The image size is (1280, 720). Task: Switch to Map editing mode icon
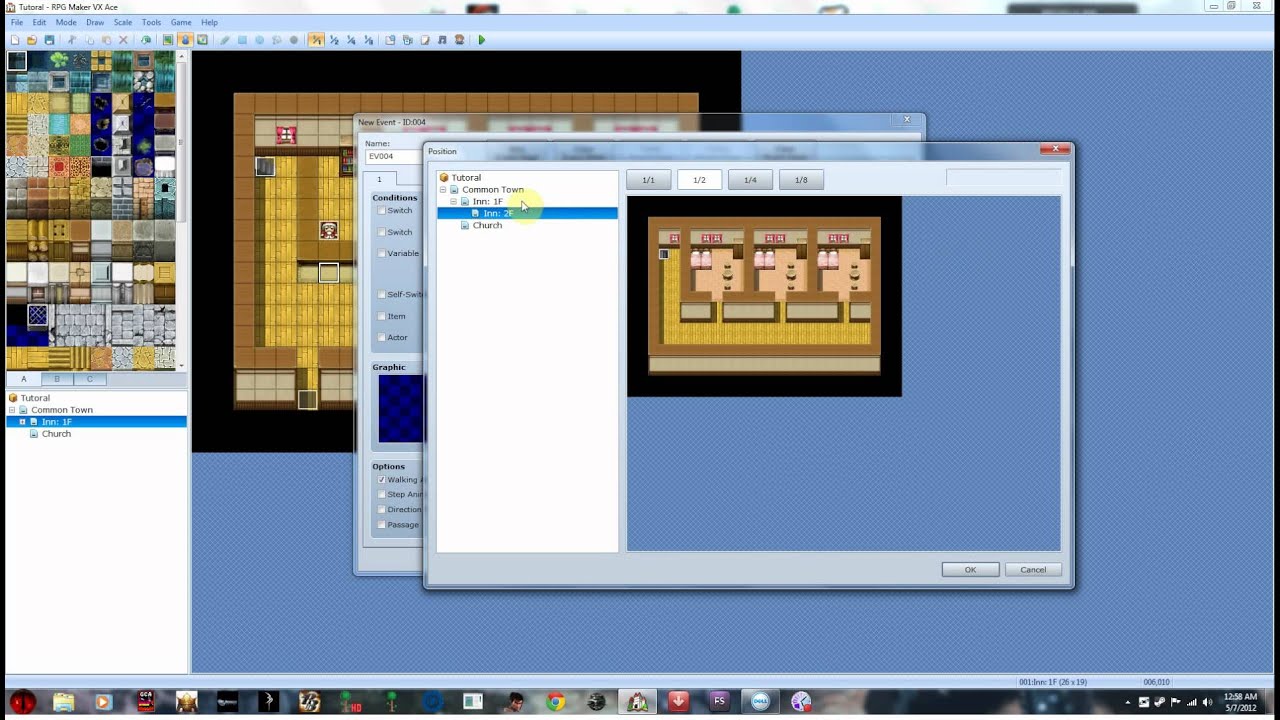(168, 40)
